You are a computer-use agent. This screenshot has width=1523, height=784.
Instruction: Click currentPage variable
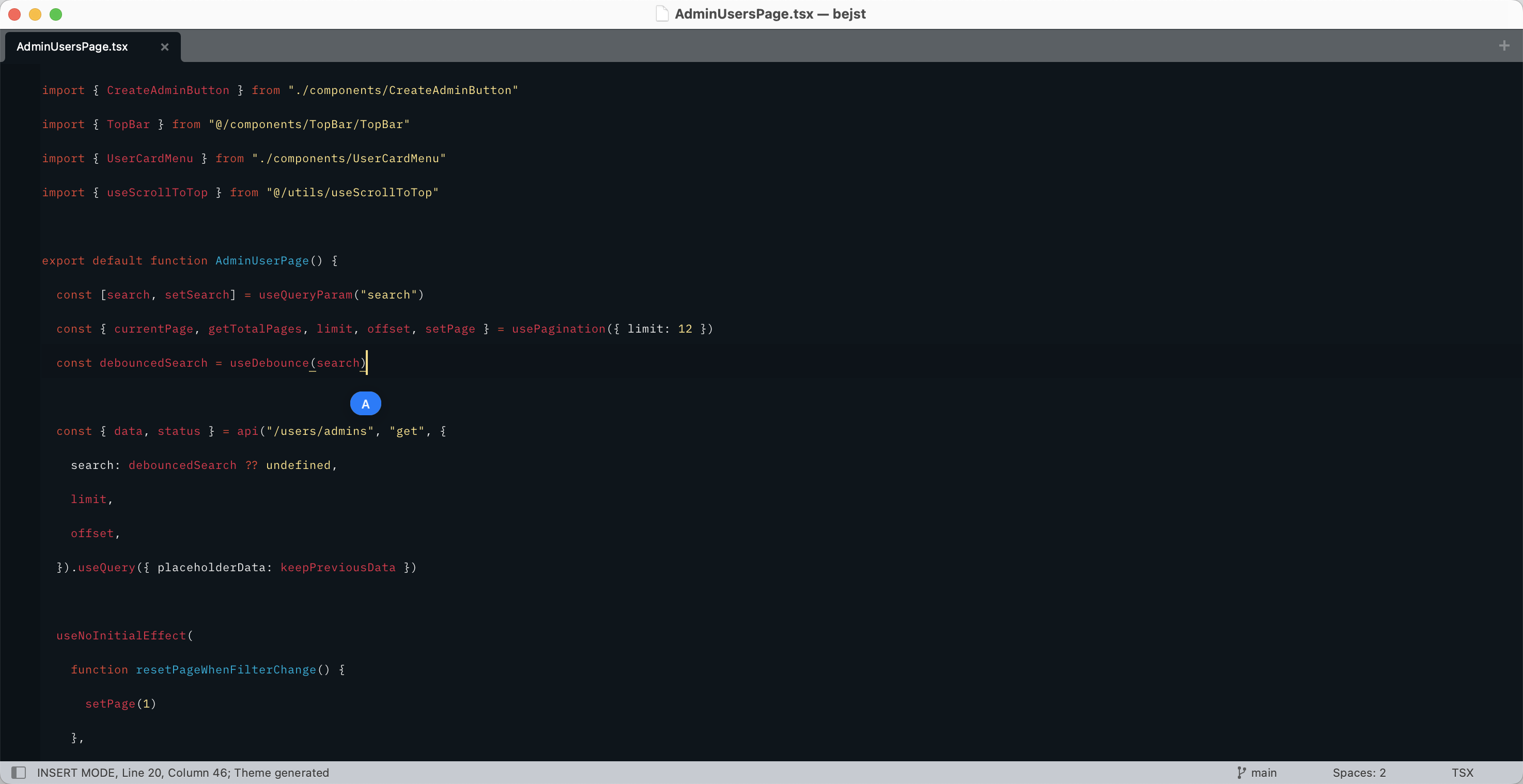click(153, 329)
